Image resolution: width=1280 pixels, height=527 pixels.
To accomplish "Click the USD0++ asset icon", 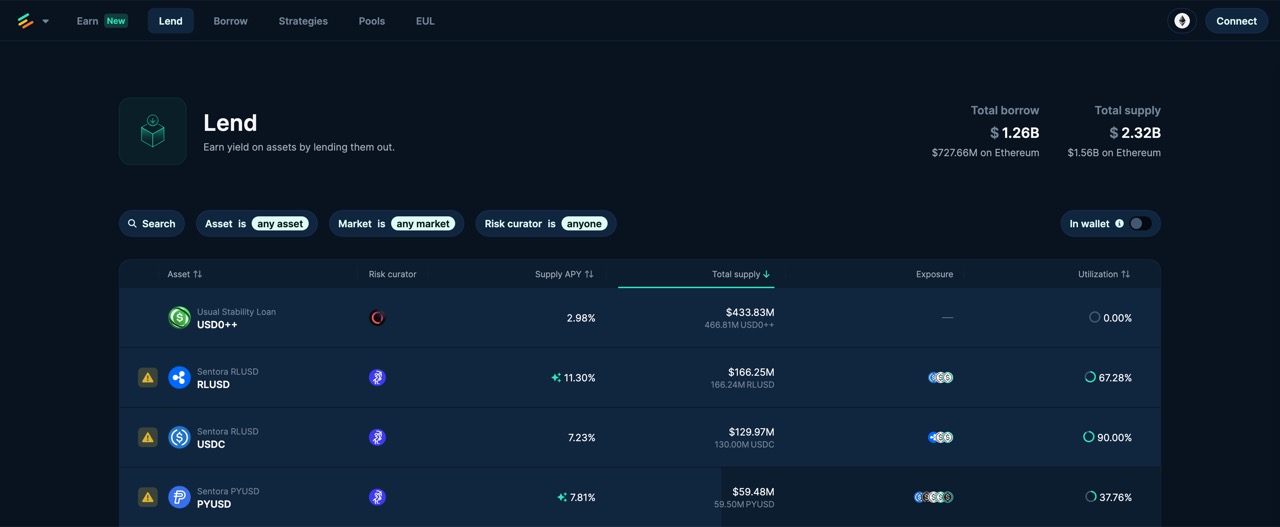I will coord(179,318).
